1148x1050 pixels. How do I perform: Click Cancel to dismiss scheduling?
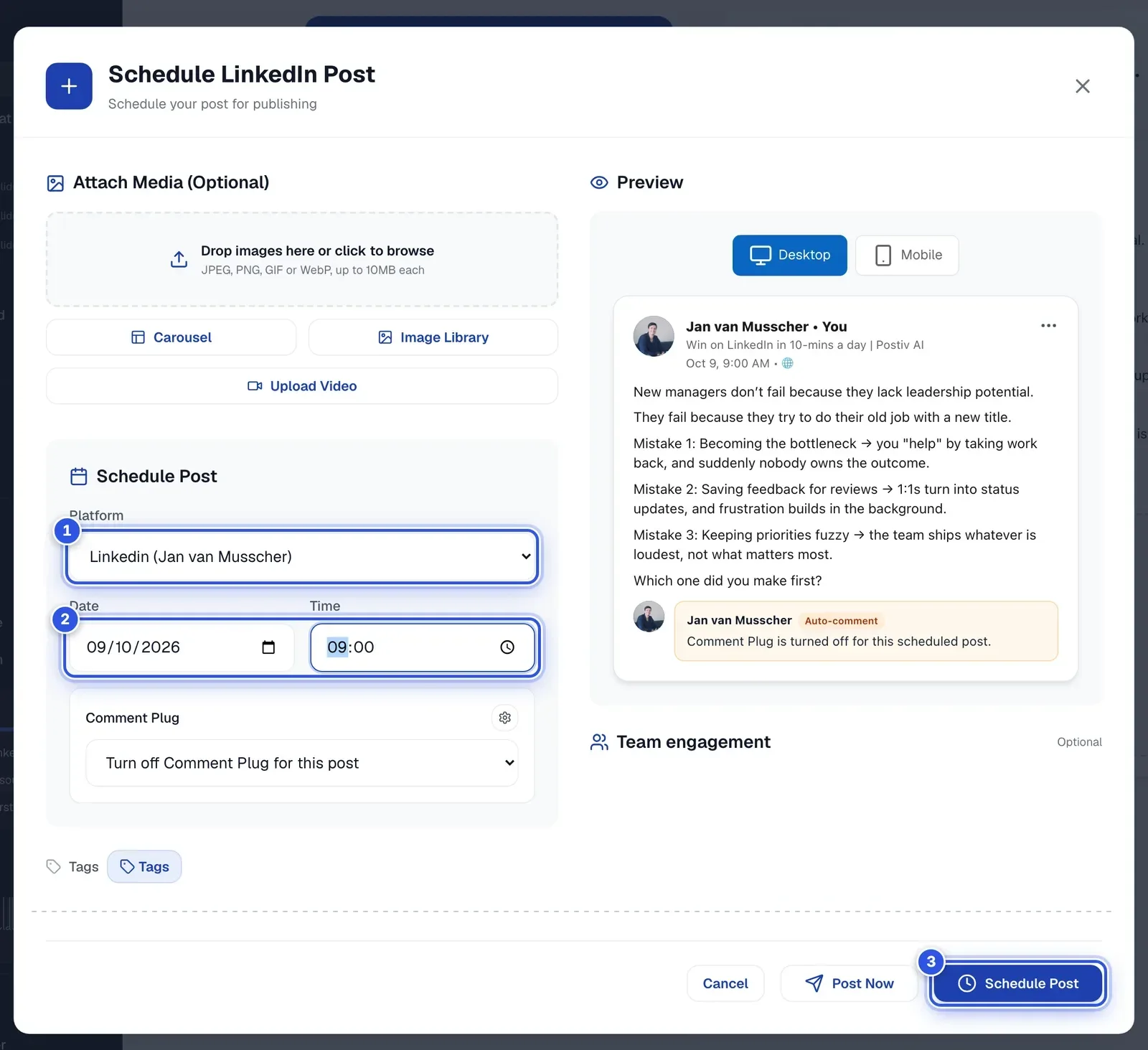tap(725, 984)
